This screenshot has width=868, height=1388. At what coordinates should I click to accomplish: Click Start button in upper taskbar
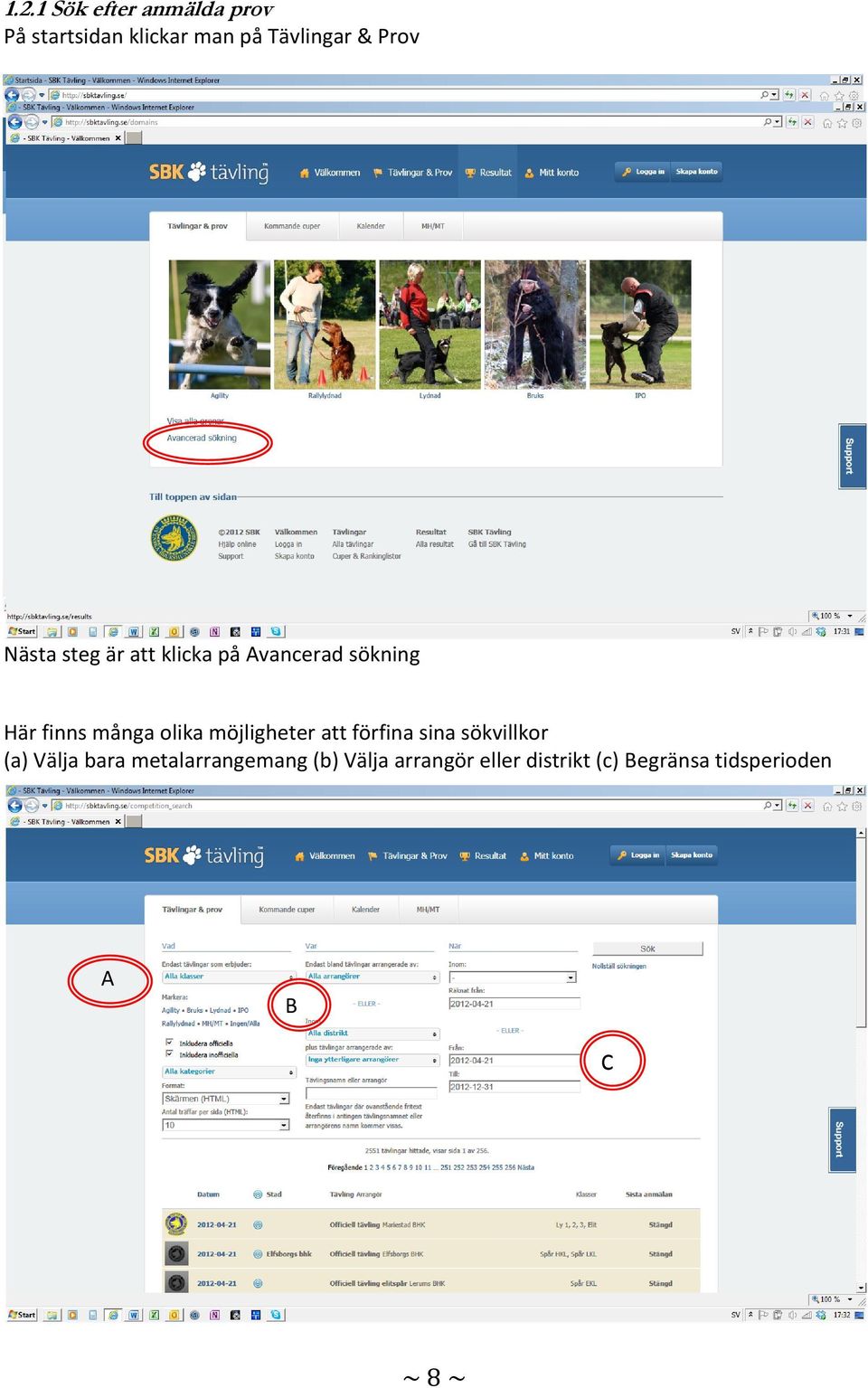tap(22, 631)
